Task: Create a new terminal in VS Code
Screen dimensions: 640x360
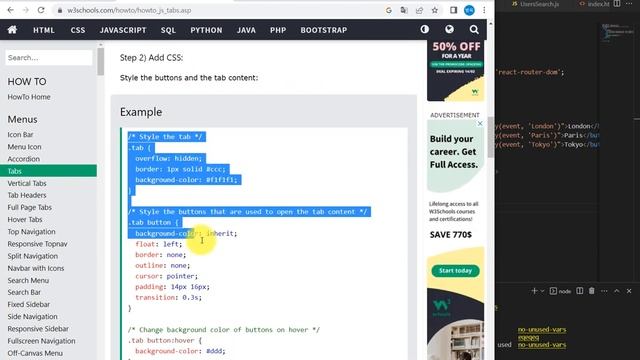Action: [x=534, y=291]
